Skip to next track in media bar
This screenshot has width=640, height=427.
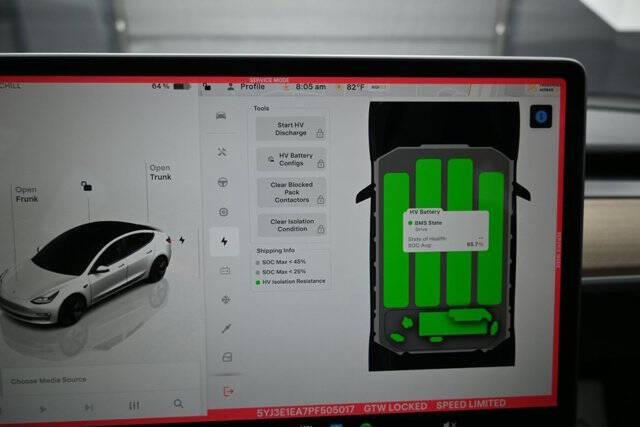(x=89, y=407)
